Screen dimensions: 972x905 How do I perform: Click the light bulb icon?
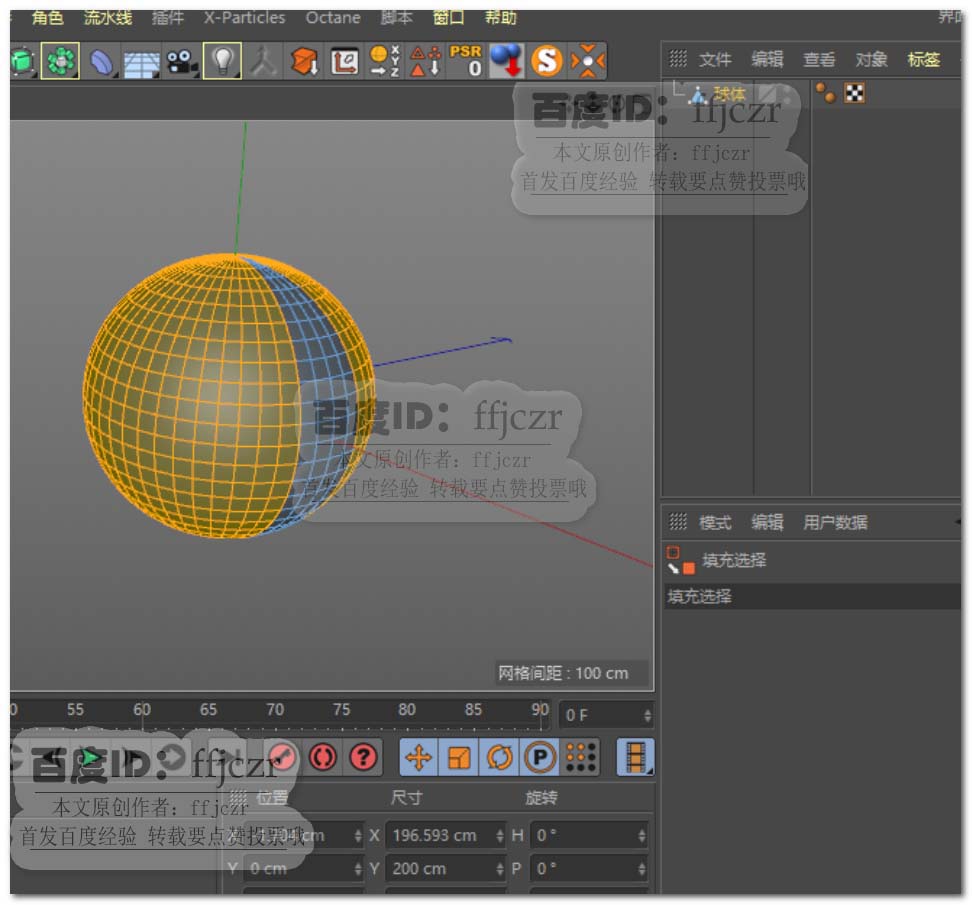223,61
